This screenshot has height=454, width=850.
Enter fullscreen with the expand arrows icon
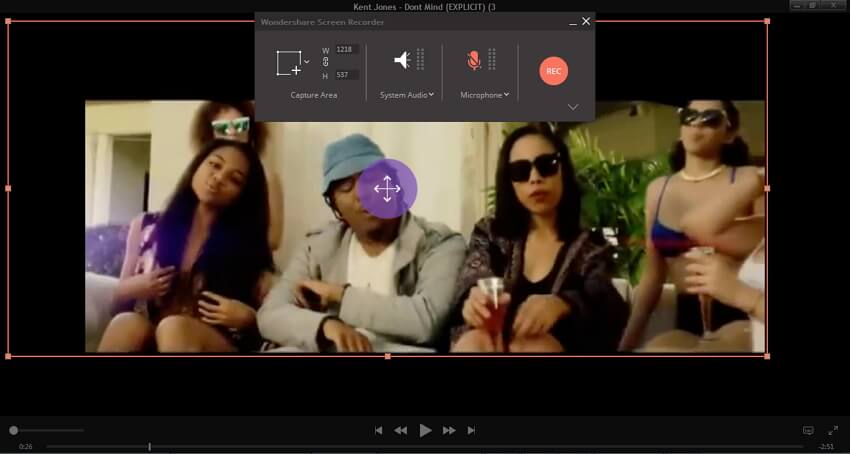pyautogui.click(x=833, y=431)
